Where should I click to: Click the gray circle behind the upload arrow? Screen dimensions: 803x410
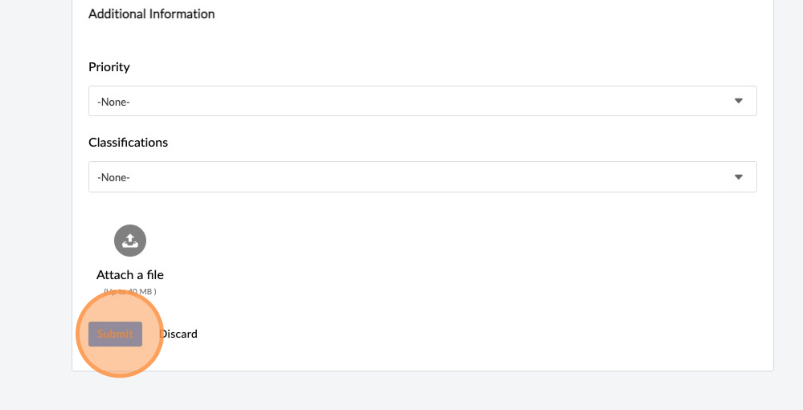pos(119,234)
